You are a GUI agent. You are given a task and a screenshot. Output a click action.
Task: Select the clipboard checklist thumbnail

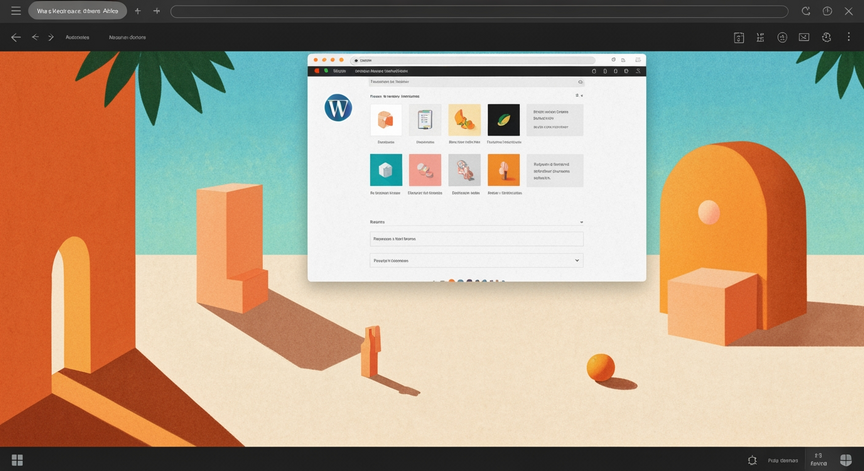point(425,120)
